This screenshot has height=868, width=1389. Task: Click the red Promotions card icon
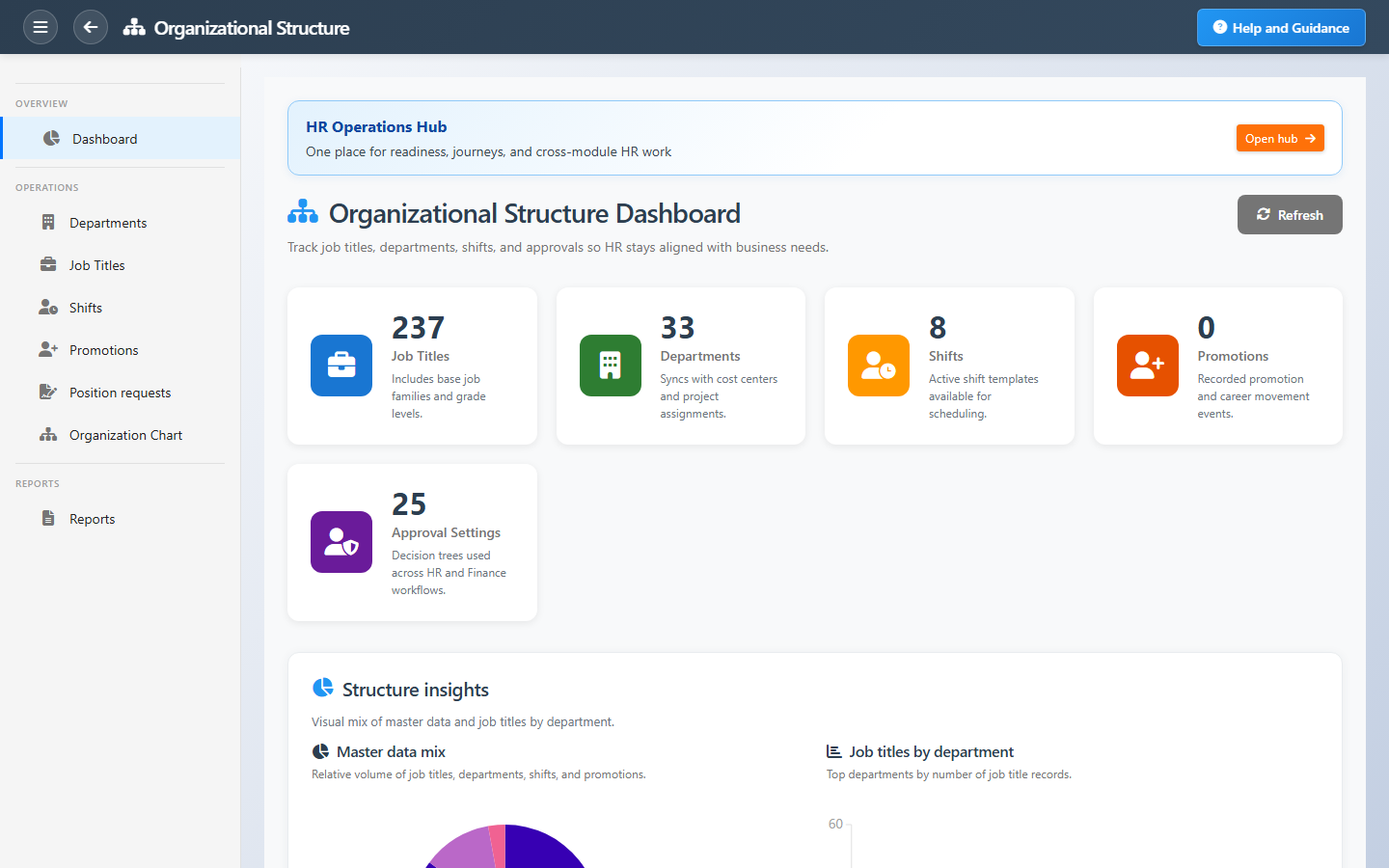pyautogui.click(x=1148, y=366)
